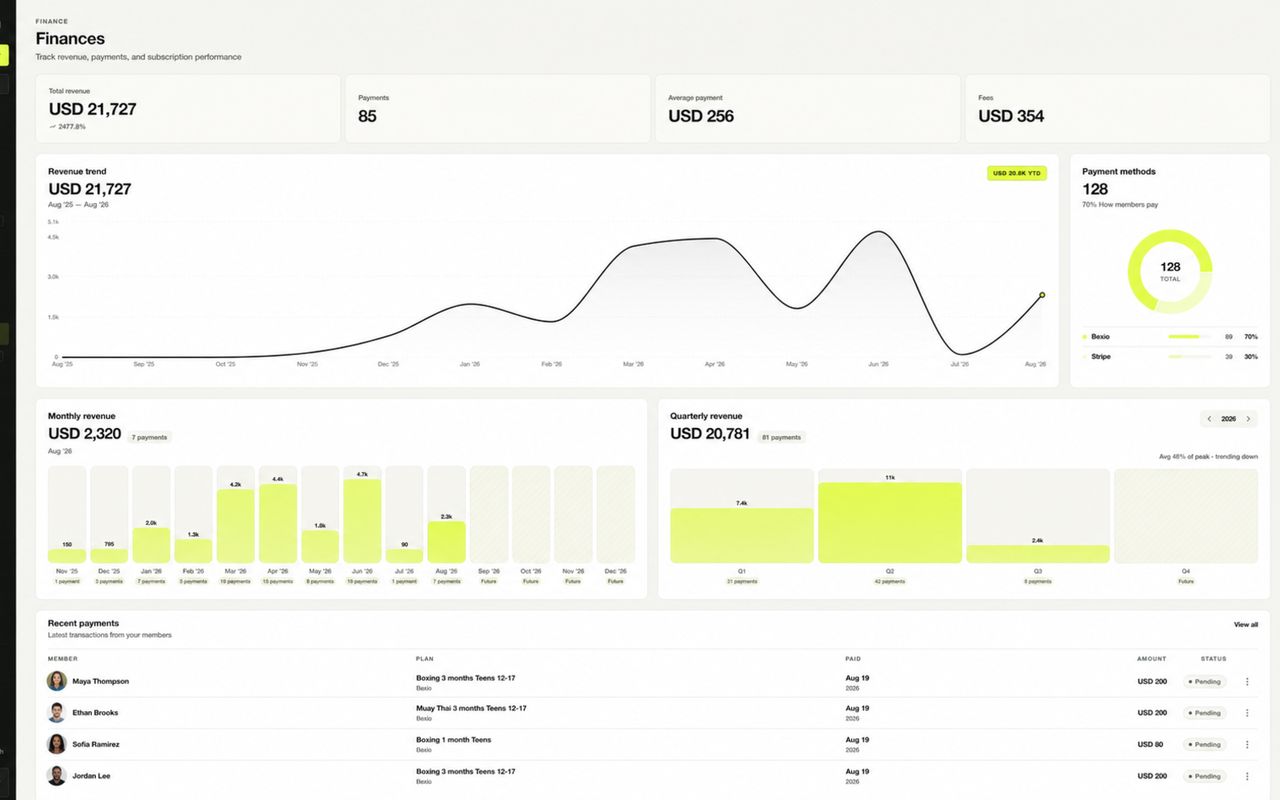Click the Average payment USD 256 card

[808, 108]
